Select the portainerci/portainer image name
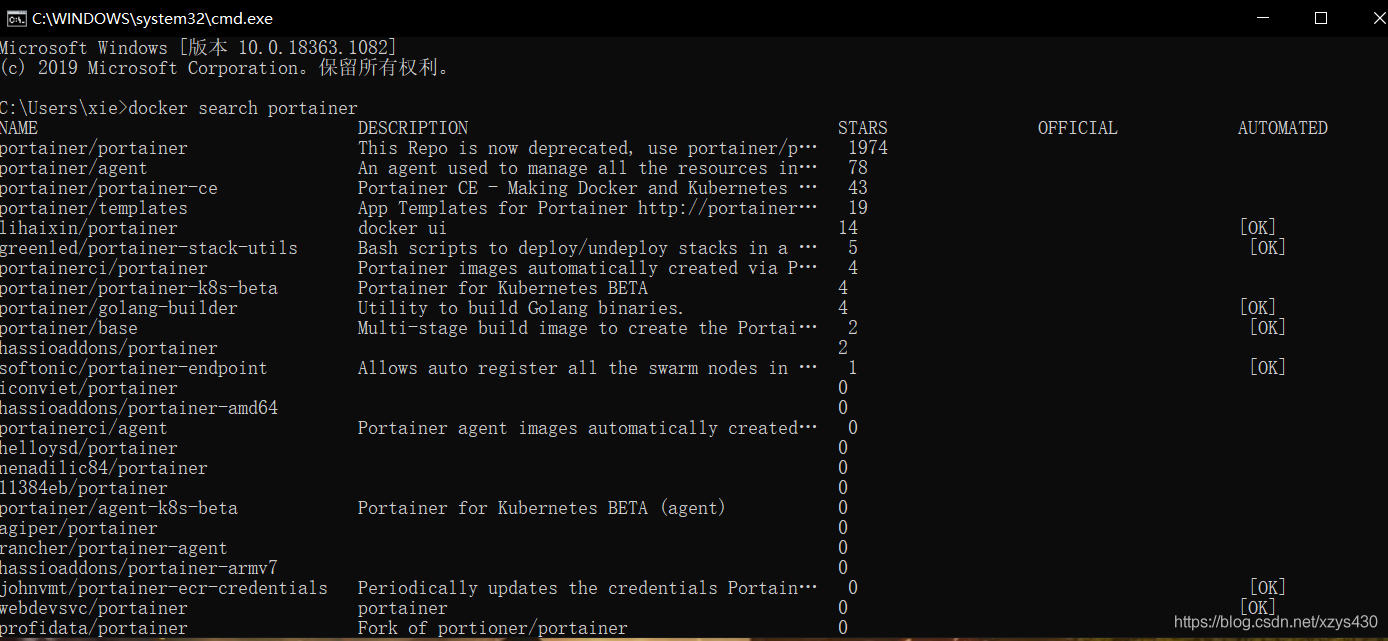 104,268
